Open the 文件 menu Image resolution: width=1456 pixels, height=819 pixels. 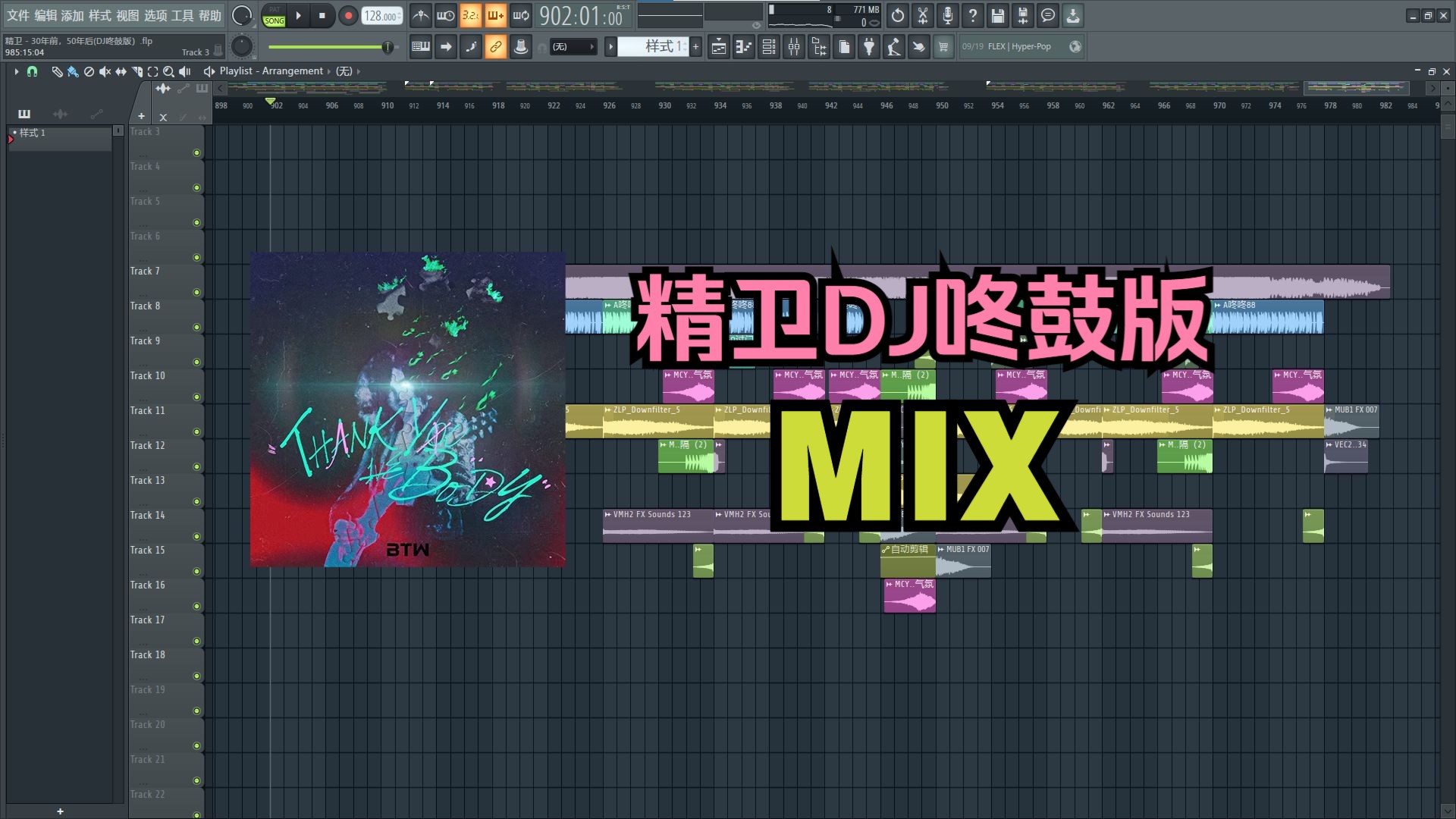(x=18, y=15)
